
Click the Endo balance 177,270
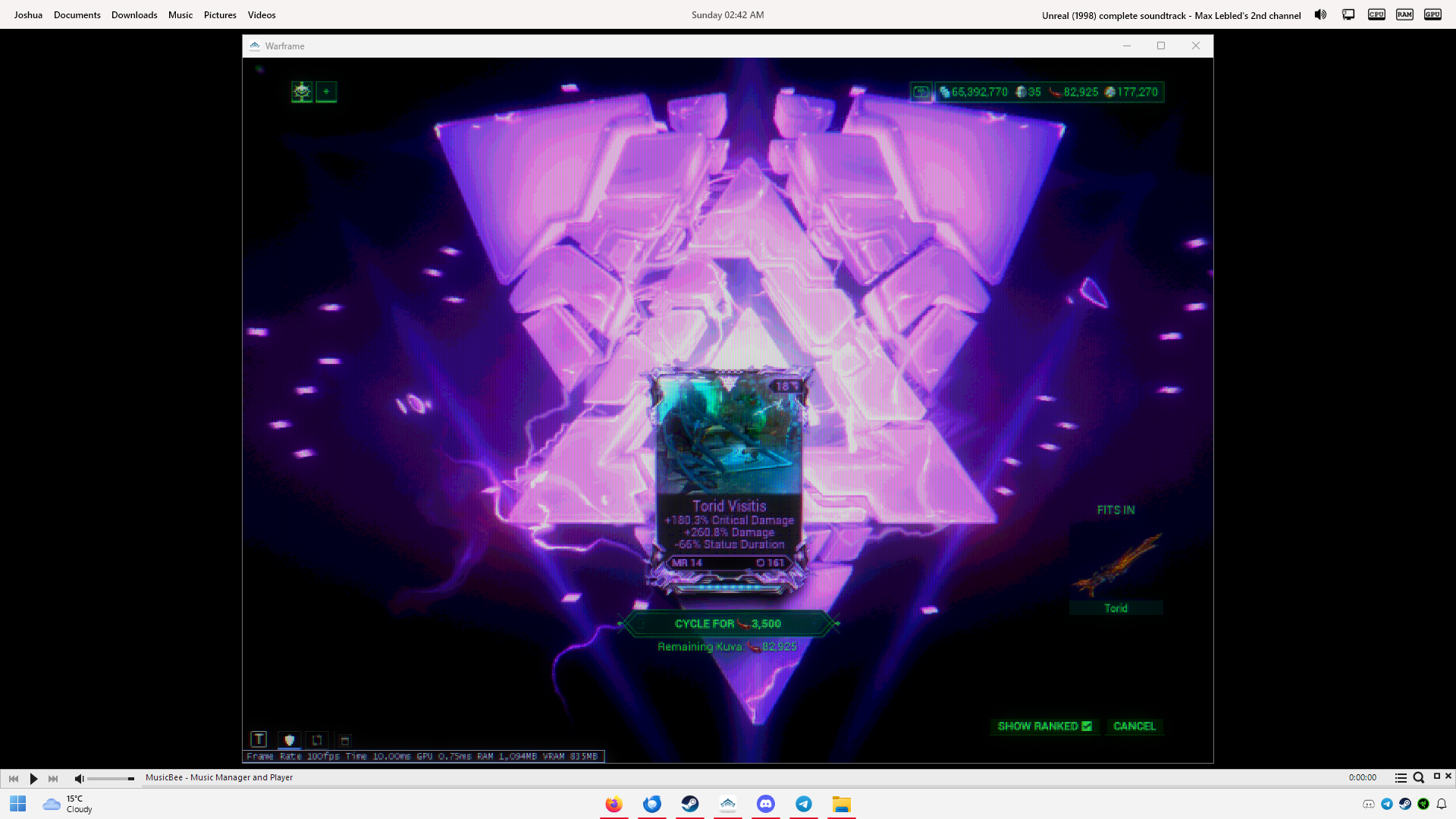pos(1131,93)
